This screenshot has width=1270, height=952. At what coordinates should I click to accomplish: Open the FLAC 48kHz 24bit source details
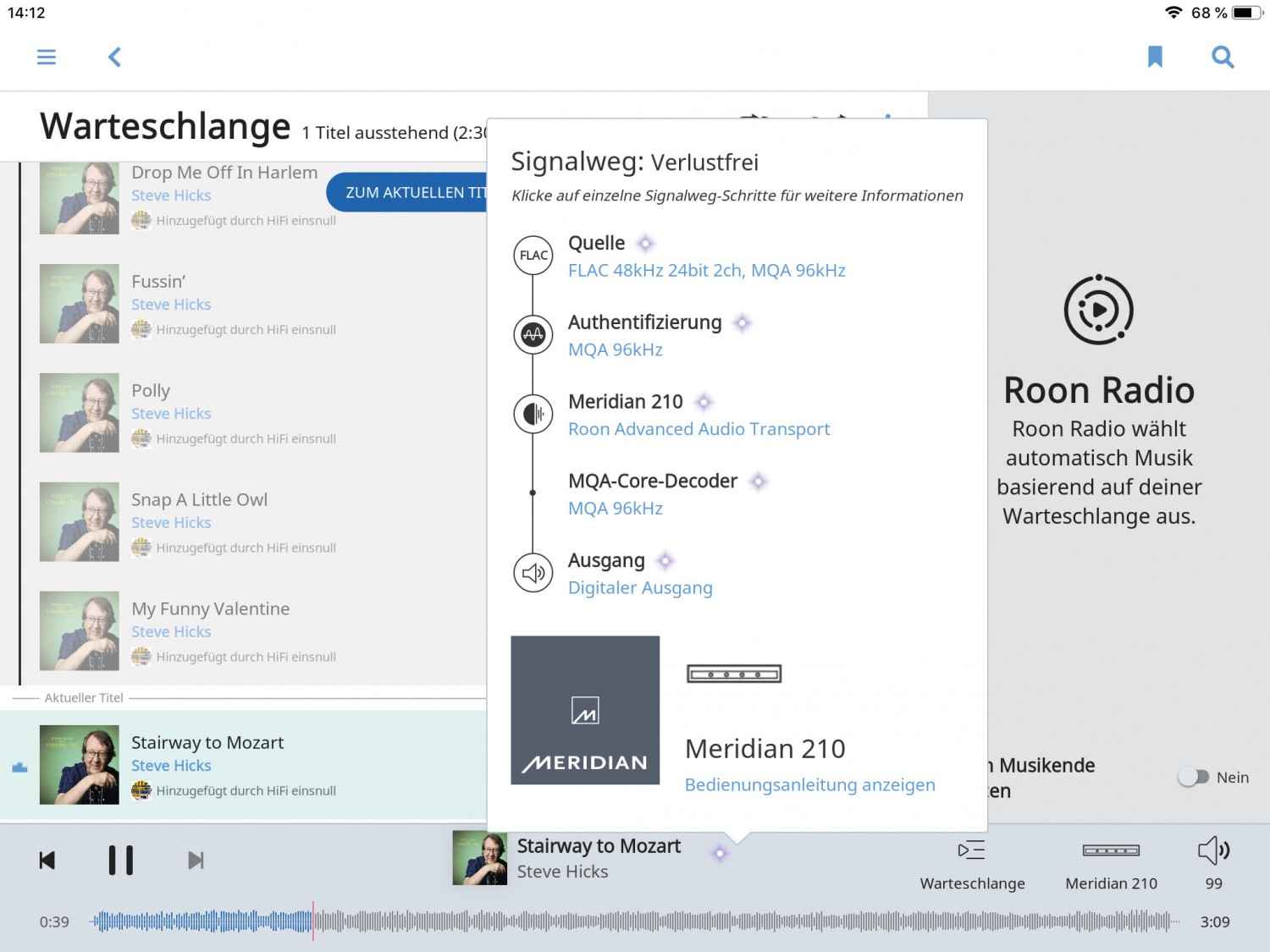707,270
